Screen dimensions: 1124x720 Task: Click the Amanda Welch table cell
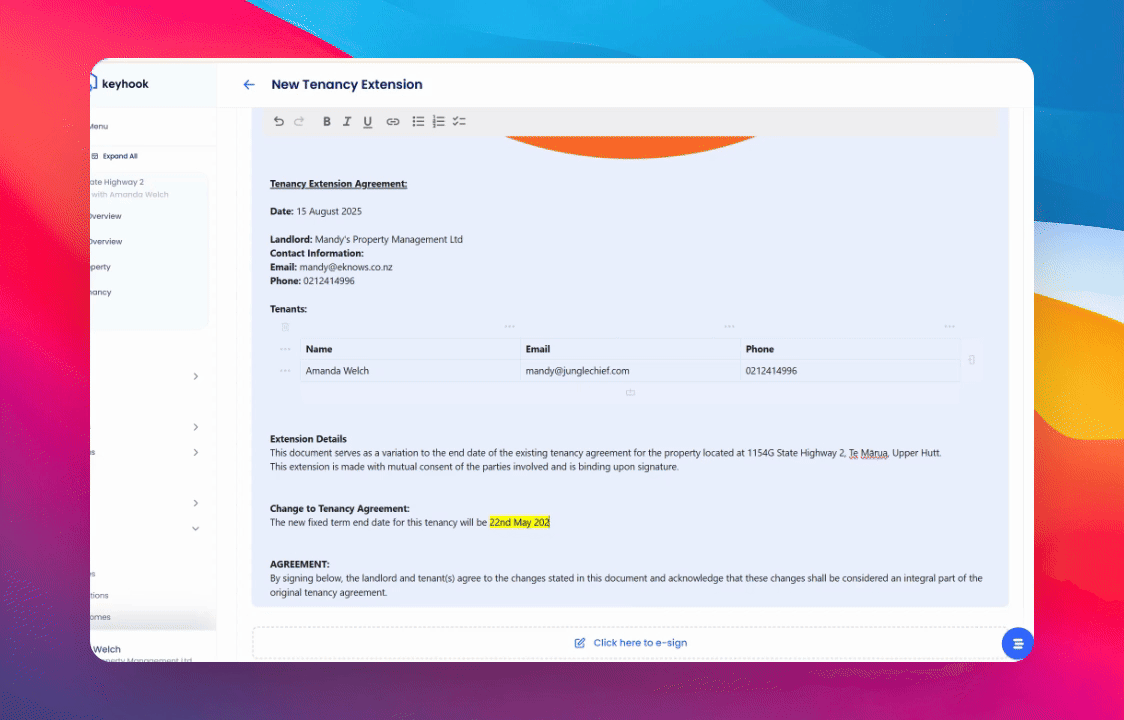(x=410, y=371)
